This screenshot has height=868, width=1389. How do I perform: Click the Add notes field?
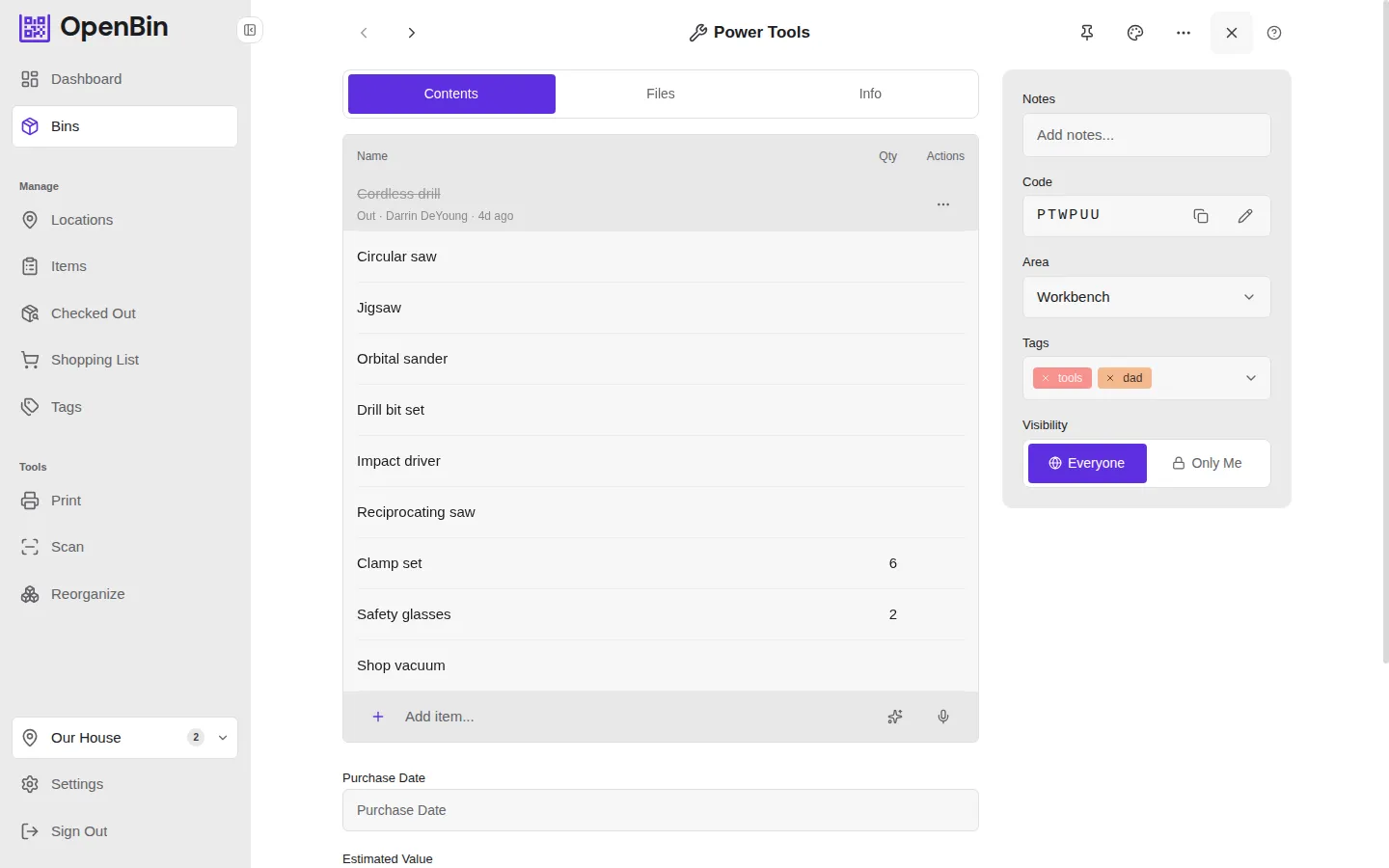pyautogui.click(x=1147, y=135)
